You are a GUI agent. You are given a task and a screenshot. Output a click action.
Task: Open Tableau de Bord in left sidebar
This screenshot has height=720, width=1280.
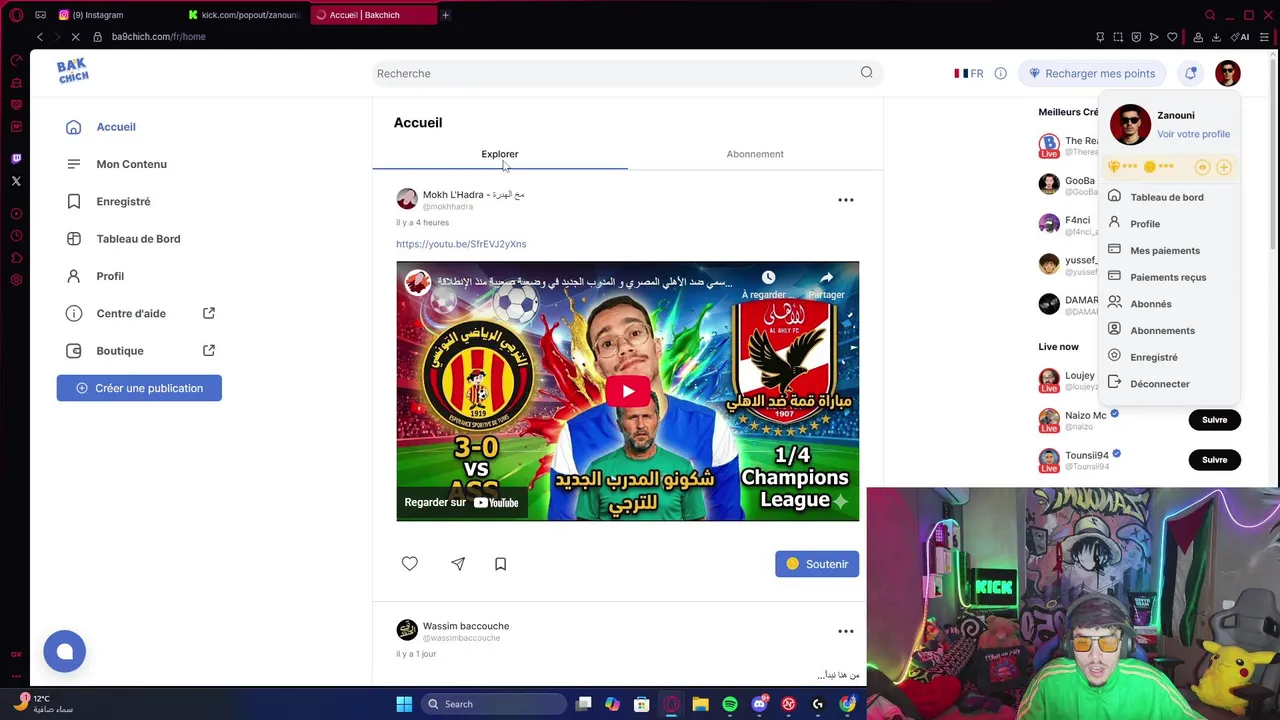tap(124, 239)
